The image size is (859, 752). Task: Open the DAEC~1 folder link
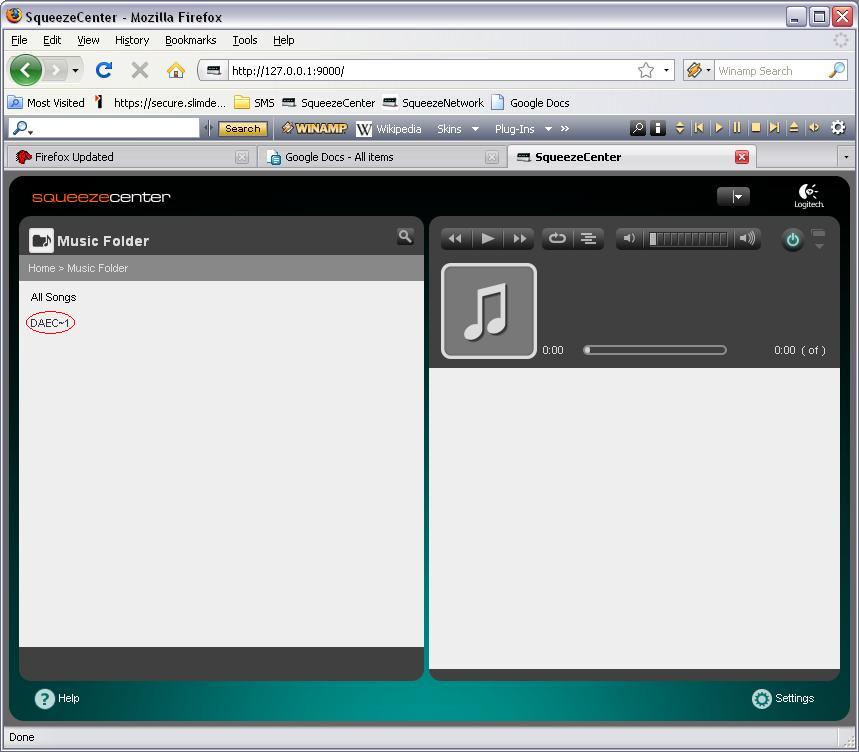pyautogui.click(x=50, y=323)
